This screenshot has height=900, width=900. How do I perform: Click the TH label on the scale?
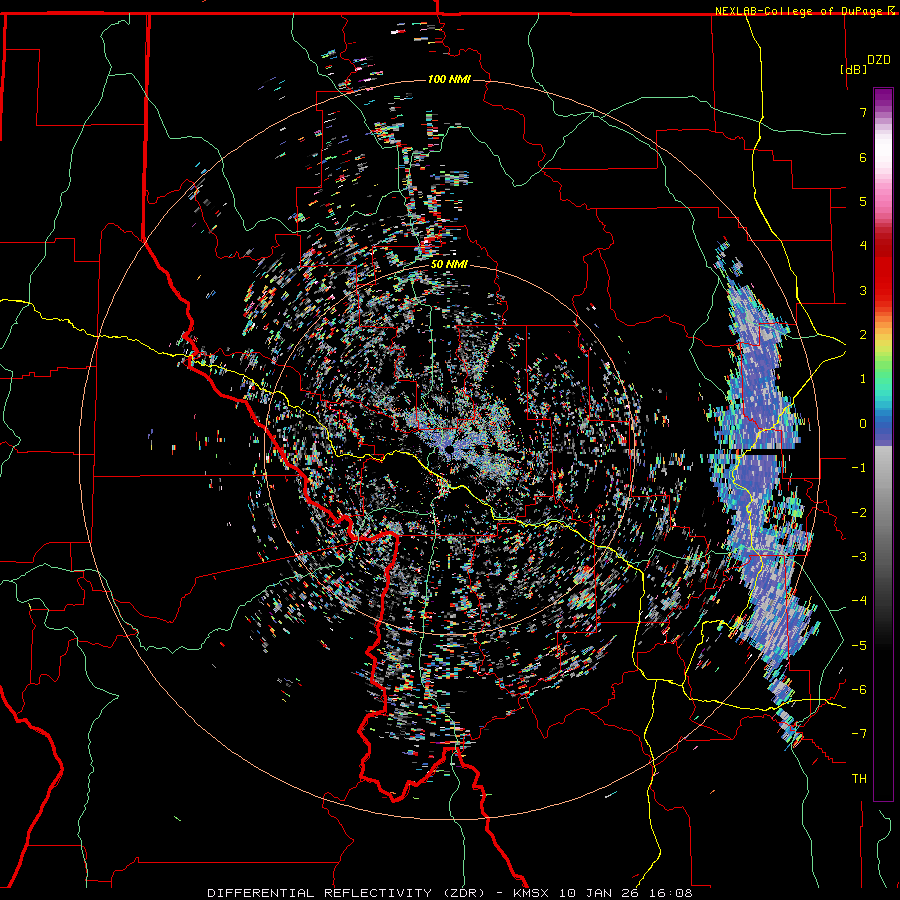click(x=859, y=779)
